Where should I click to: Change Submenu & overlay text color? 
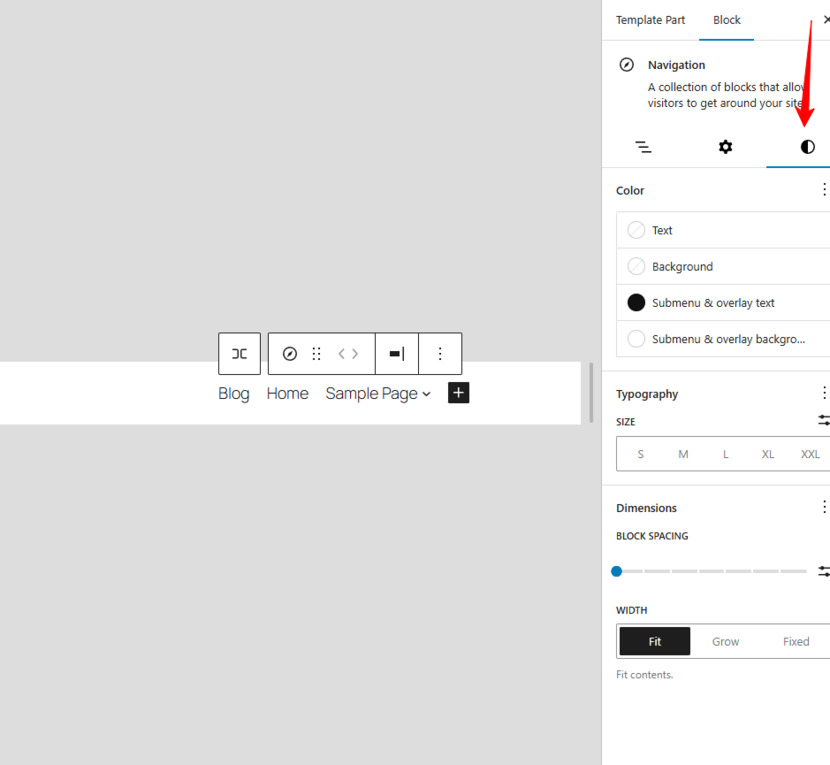723,303
